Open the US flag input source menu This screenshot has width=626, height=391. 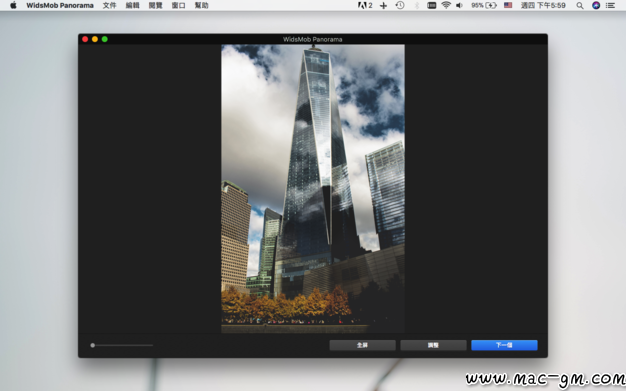tap(508, 5)
